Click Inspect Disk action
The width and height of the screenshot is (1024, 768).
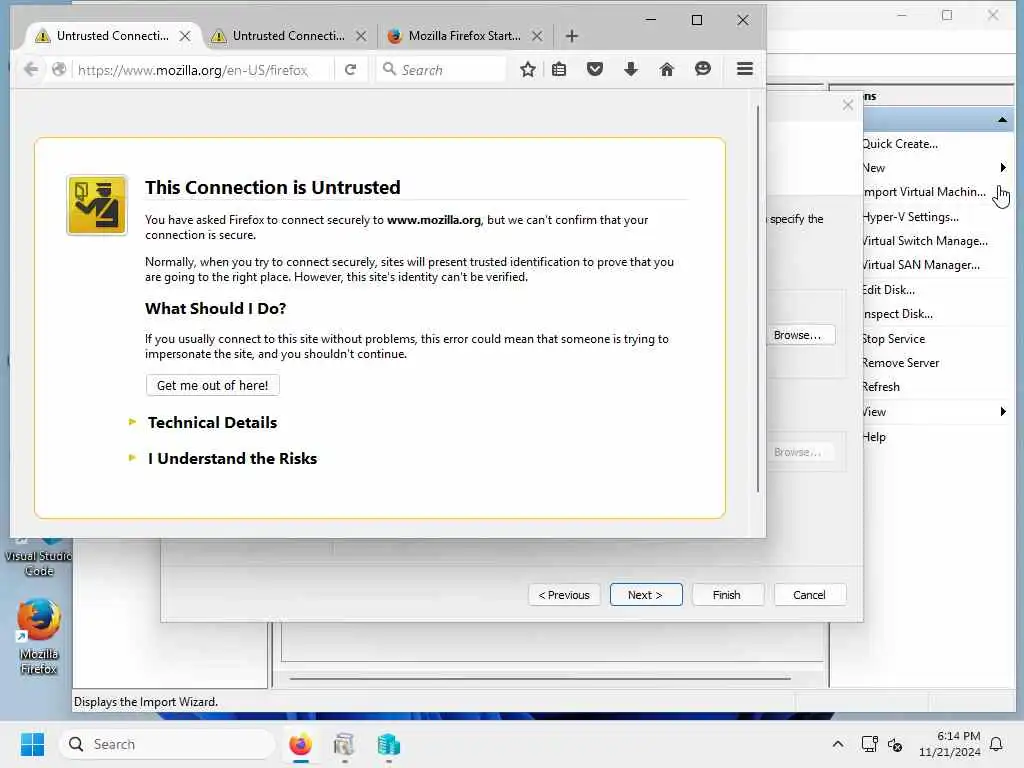point(897,314)
